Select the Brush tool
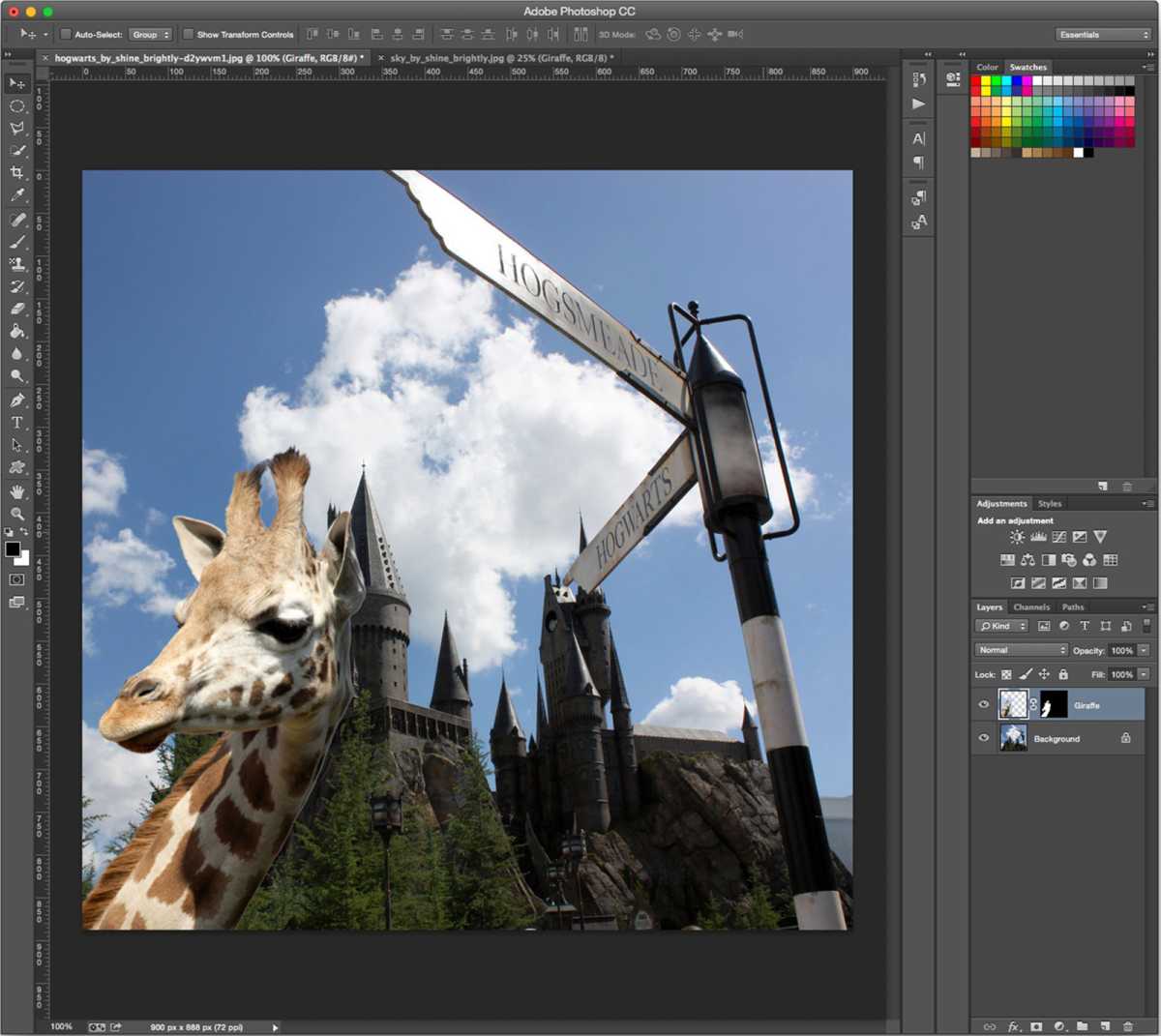 coord(17,242)
